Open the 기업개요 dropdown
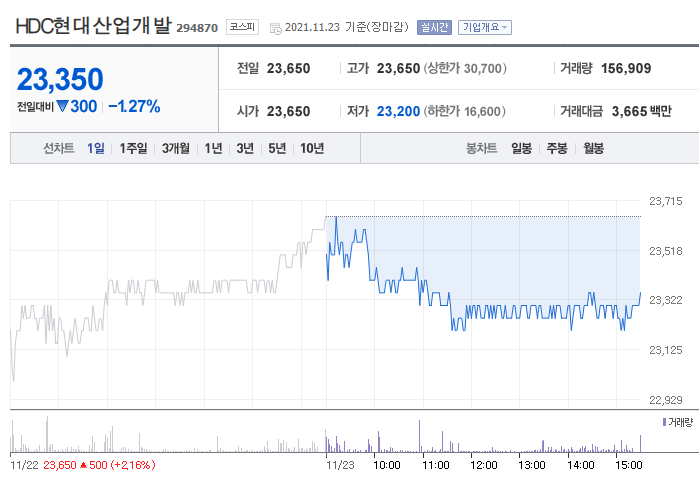This screenshot has height=488, width=699. pos(485,28)
